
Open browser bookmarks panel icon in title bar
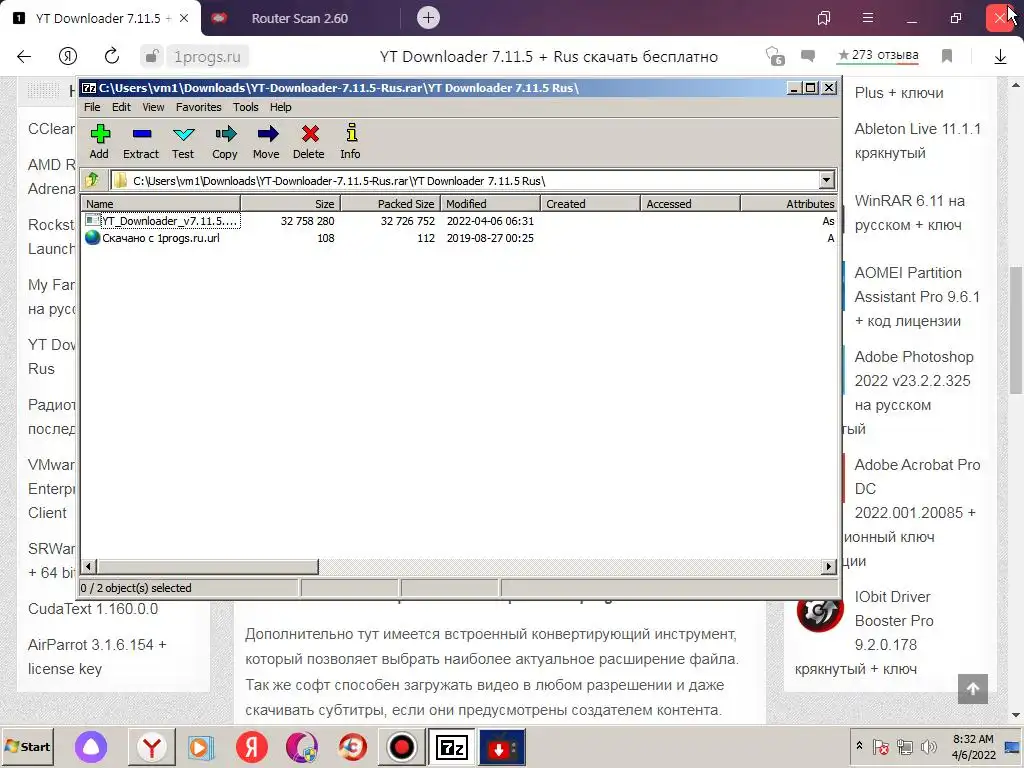(824, 18)
